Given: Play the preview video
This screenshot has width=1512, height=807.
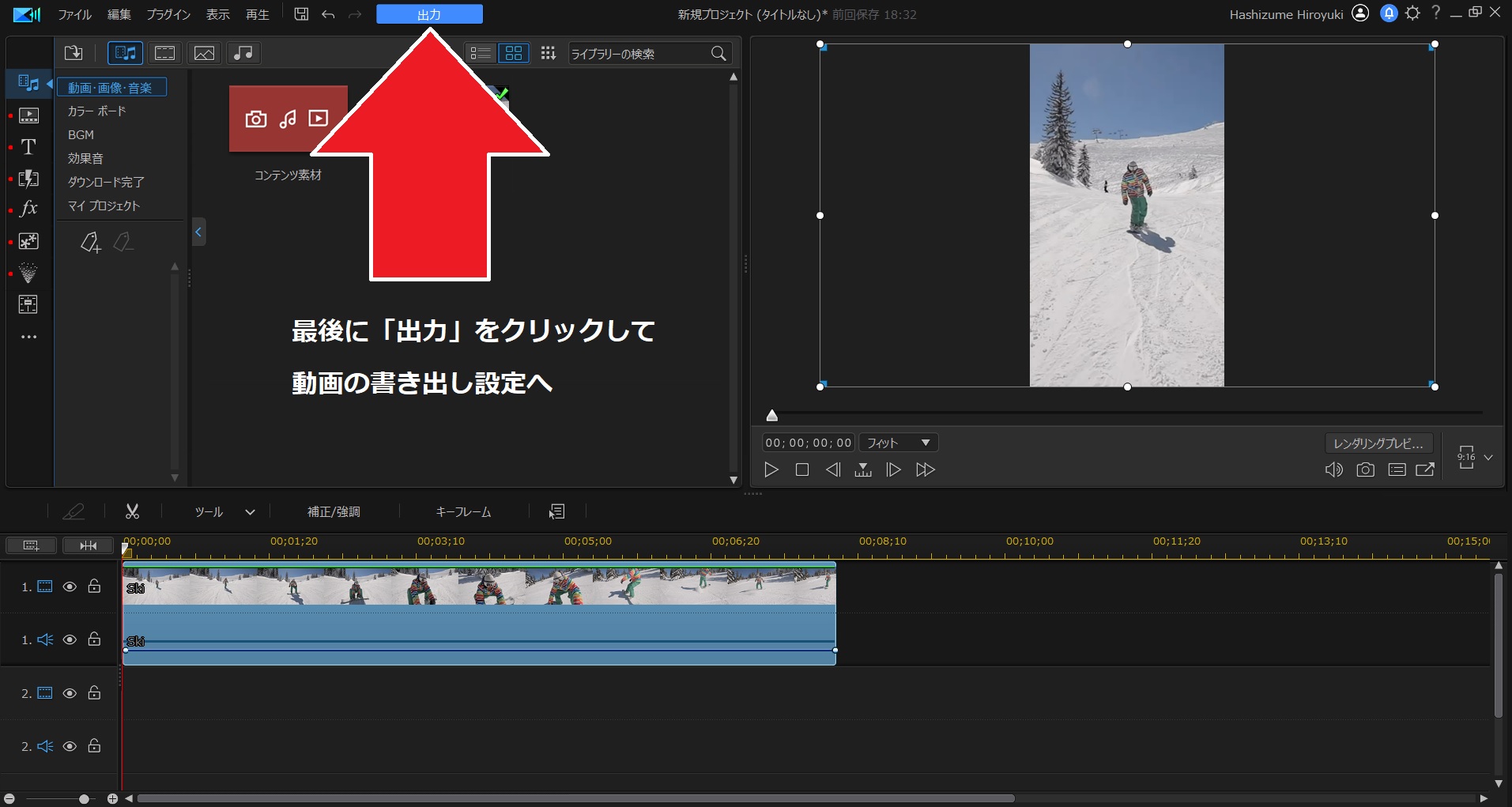Looking at the screenshot, I should (771, 469).
